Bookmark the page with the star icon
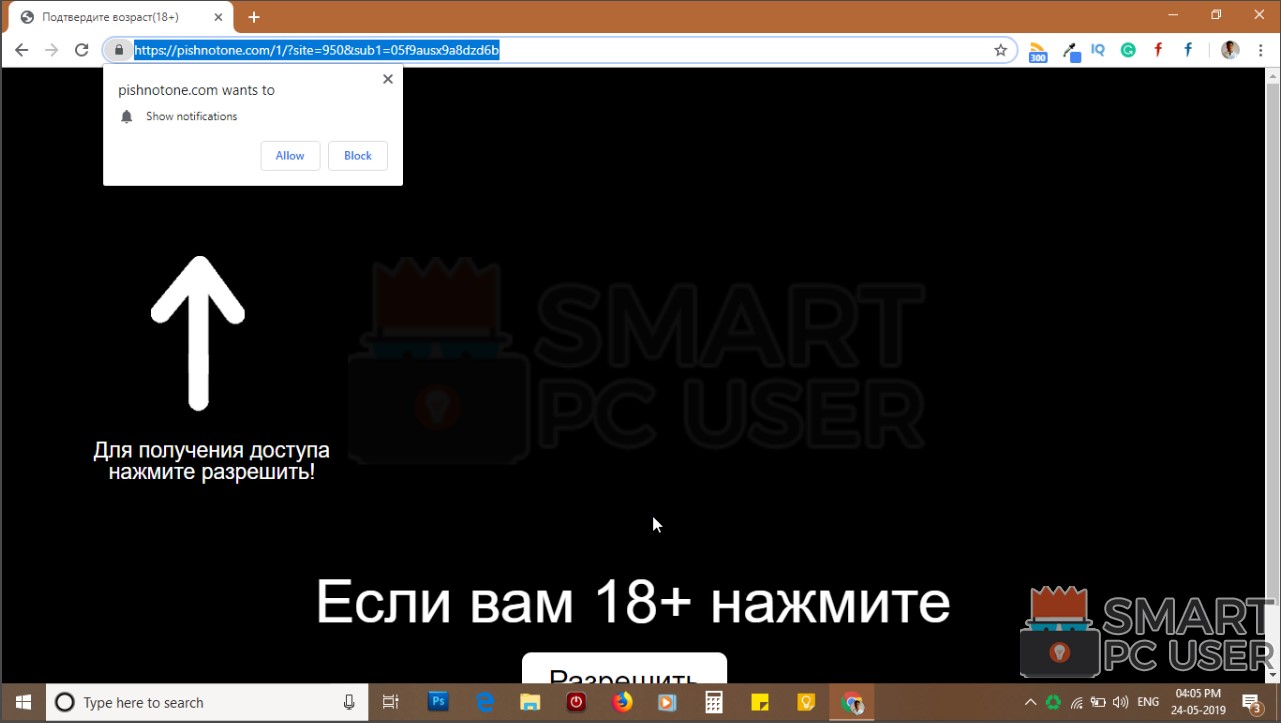The width and height of the screenshot is (1281, 723). (1000, 49)
